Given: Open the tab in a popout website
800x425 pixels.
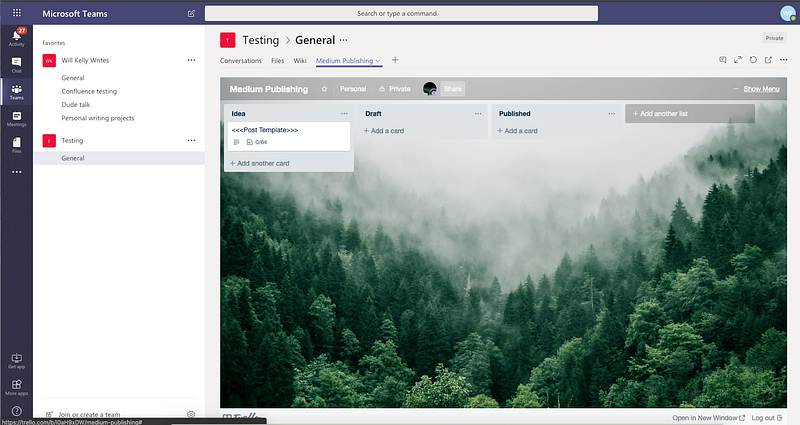Looking at the screenshot, I should point(768,60).
